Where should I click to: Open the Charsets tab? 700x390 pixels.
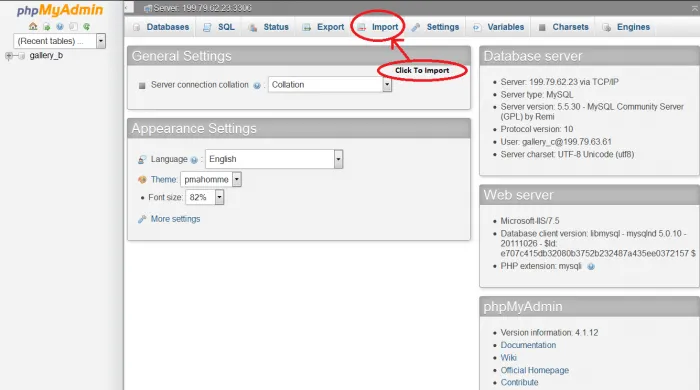point(570,27)
